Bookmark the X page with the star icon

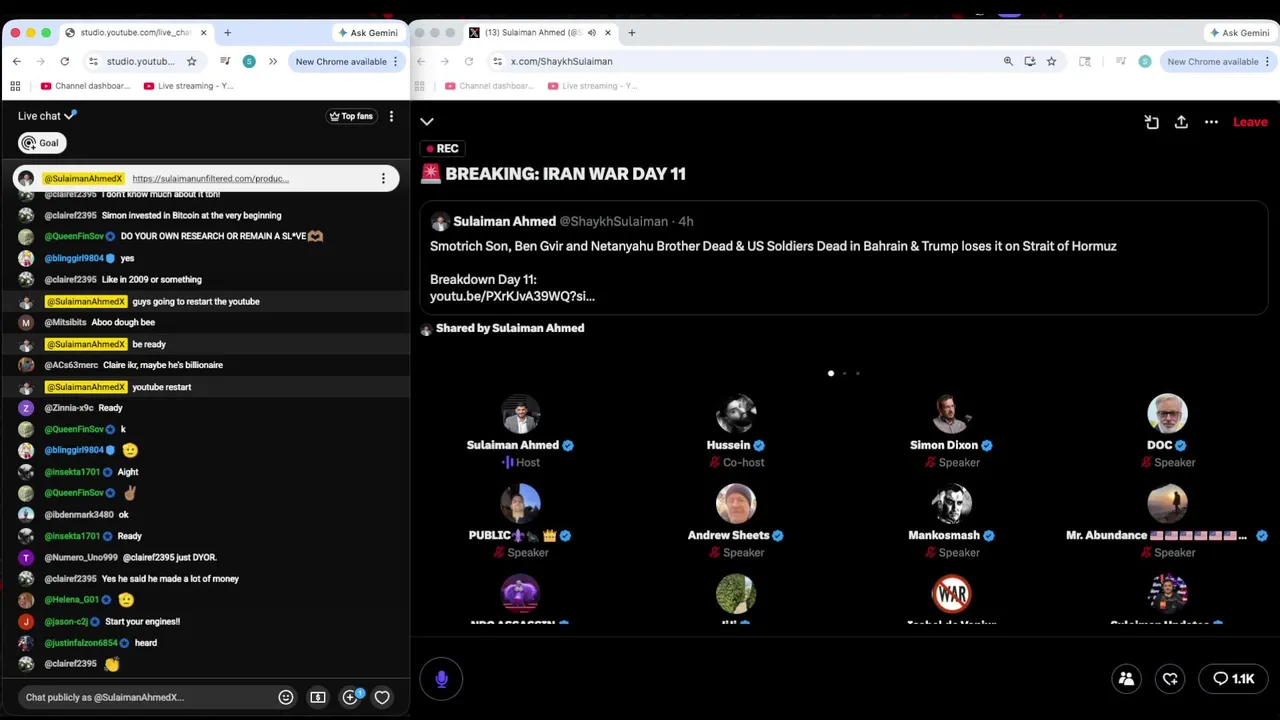click(1051, 61)
